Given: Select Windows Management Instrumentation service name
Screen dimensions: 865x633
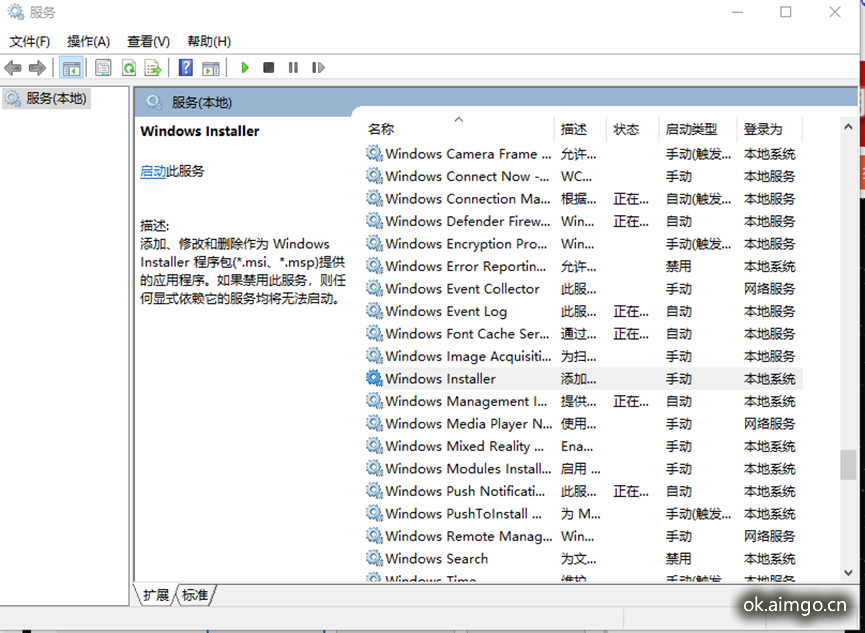Looking at the screenshot, I should tap(466, 401).
